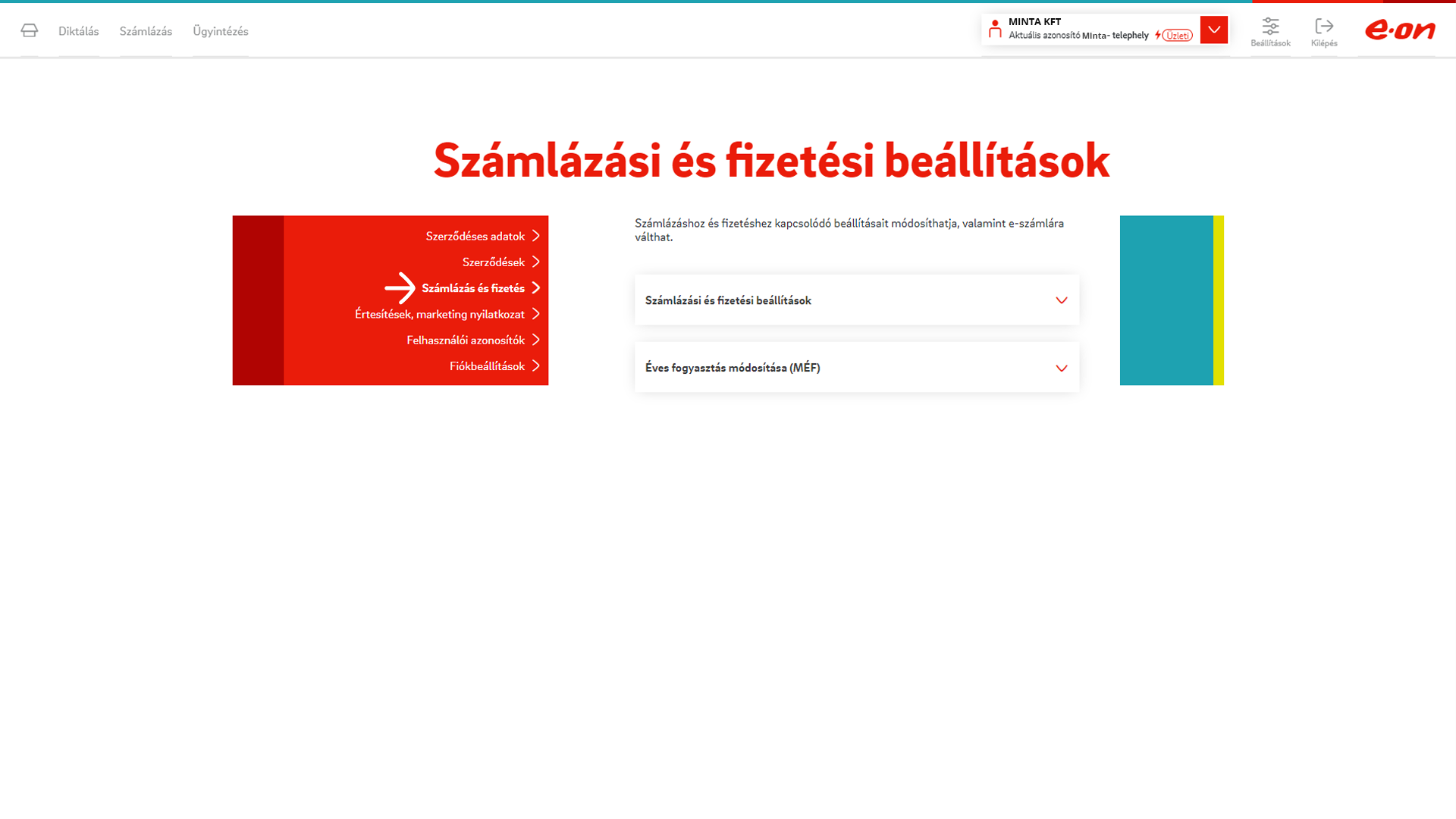Open the account selector red dropdown

tap(1213, 30)
